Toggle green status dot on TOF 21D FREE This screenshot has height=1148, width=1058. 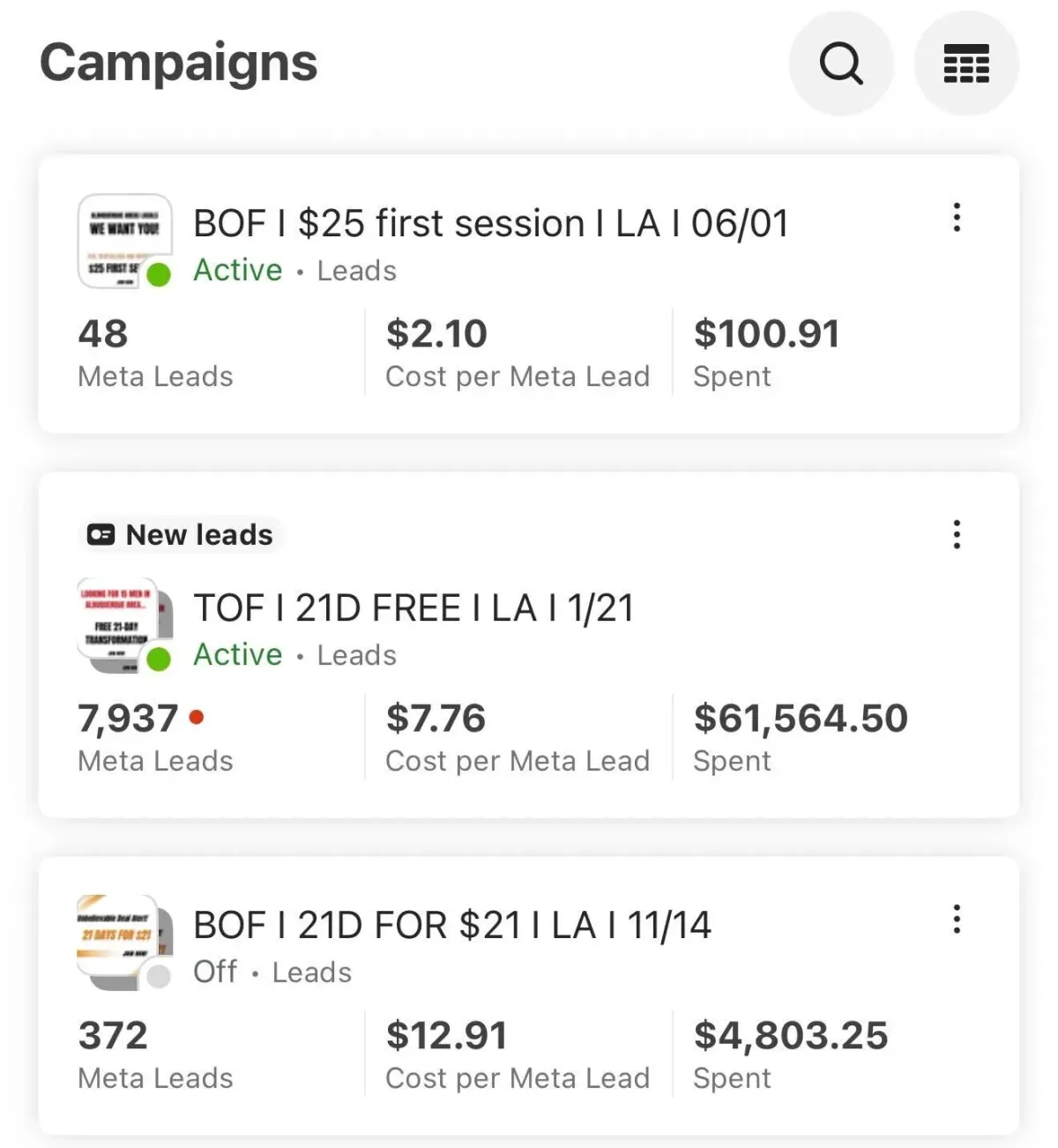(159, 659)
